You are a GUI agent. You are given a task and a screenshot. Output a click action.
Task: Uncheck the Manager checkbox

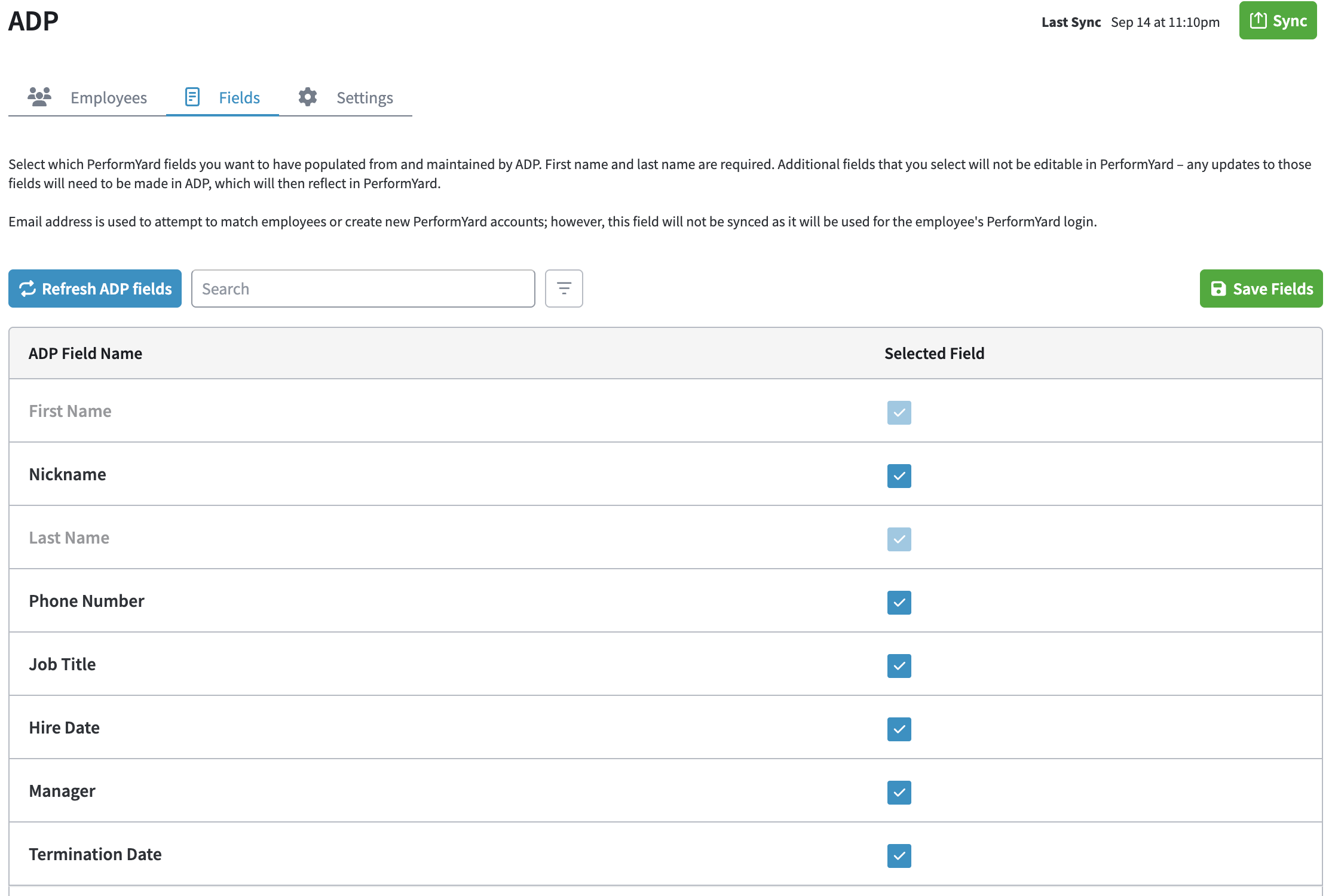tap(899, 793)
